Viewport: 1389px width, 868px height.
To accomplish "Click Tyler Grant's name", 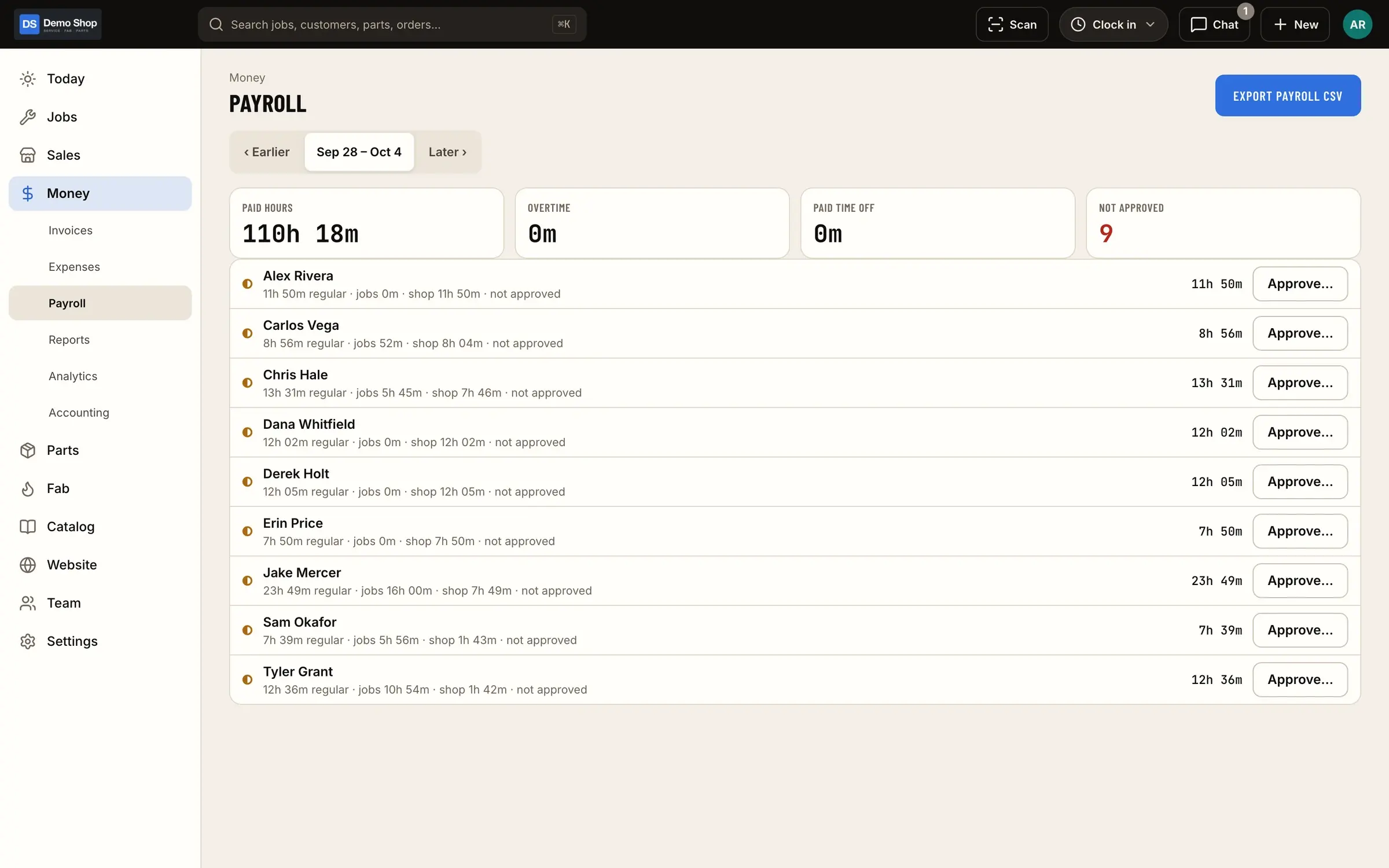I will click(297, 672).
